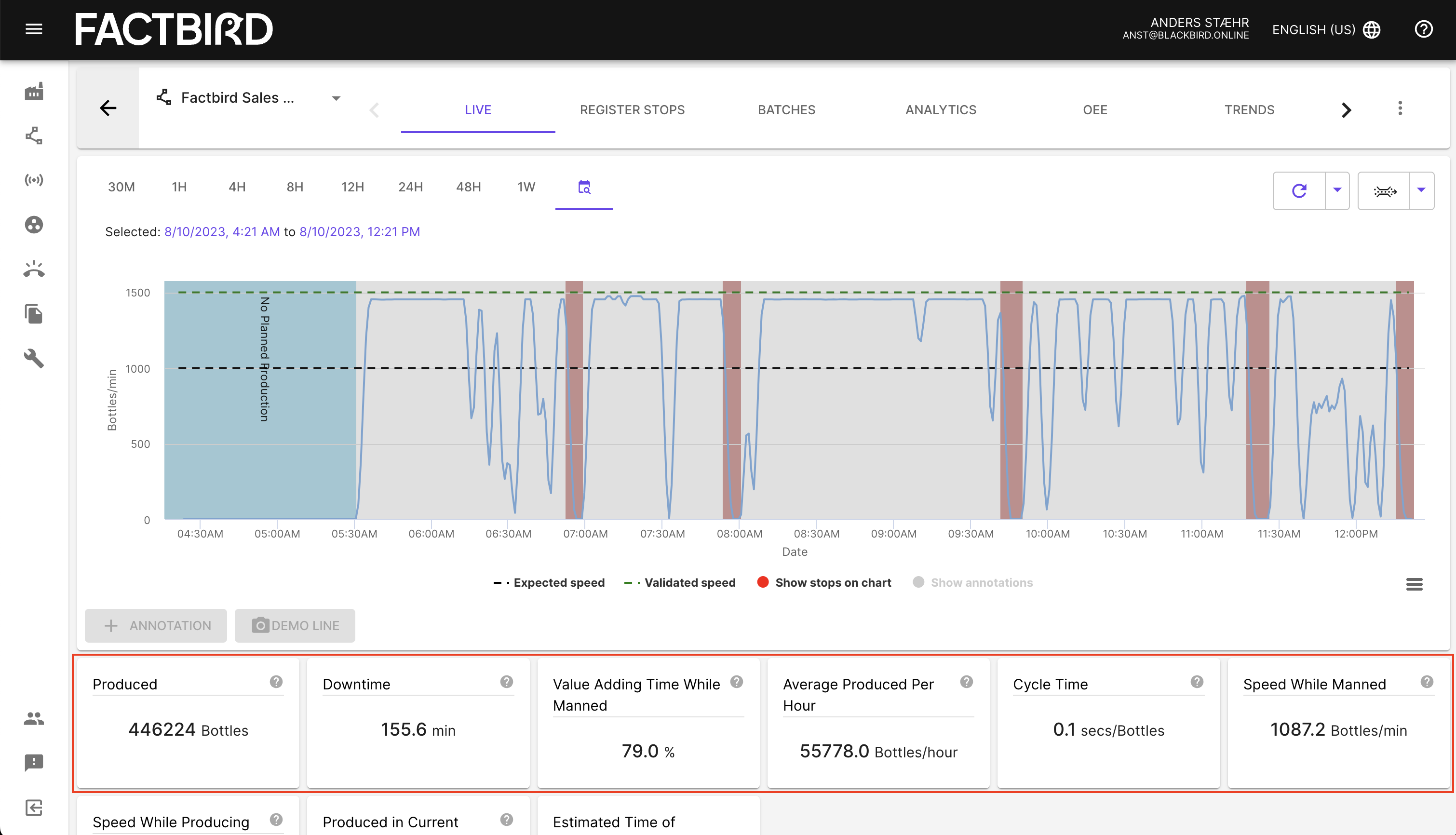Open the wrench maintenance sidebar icon

(34, 358)
